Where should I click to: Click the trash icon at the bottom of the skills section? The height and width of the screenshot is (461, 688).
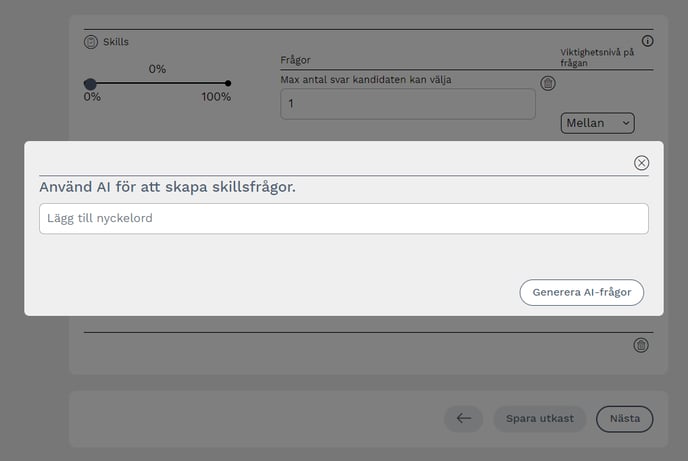coord(641,345)
